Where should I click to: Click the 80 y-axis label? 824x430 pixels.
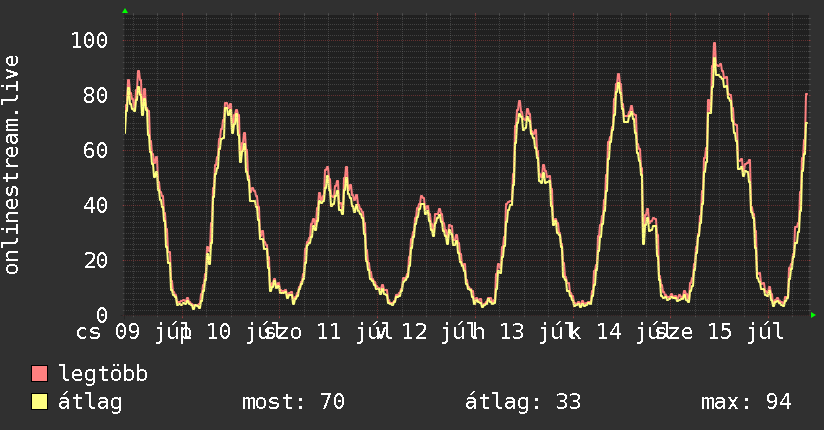click(x=96, y=96)
